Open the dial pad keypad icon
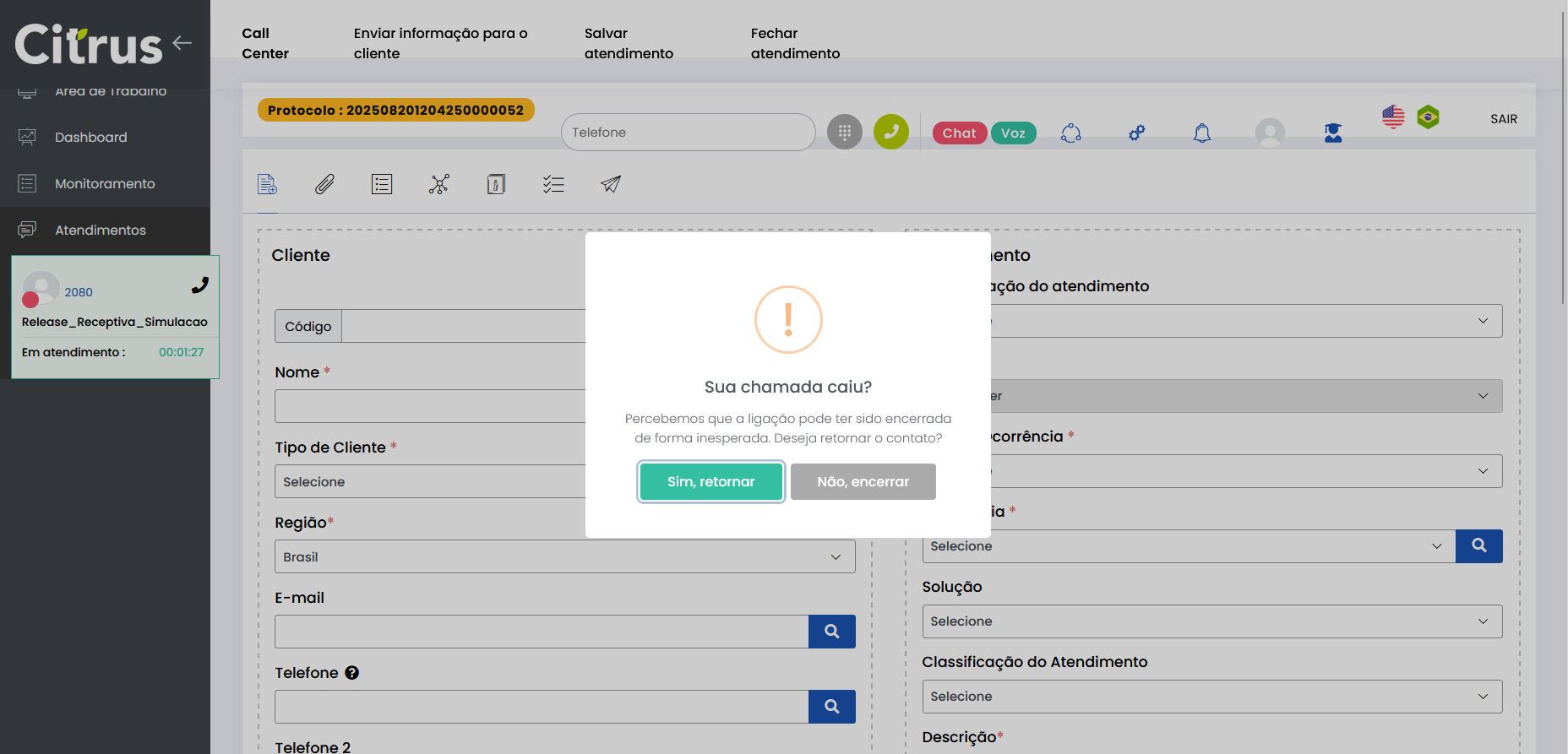 [844, 132]
